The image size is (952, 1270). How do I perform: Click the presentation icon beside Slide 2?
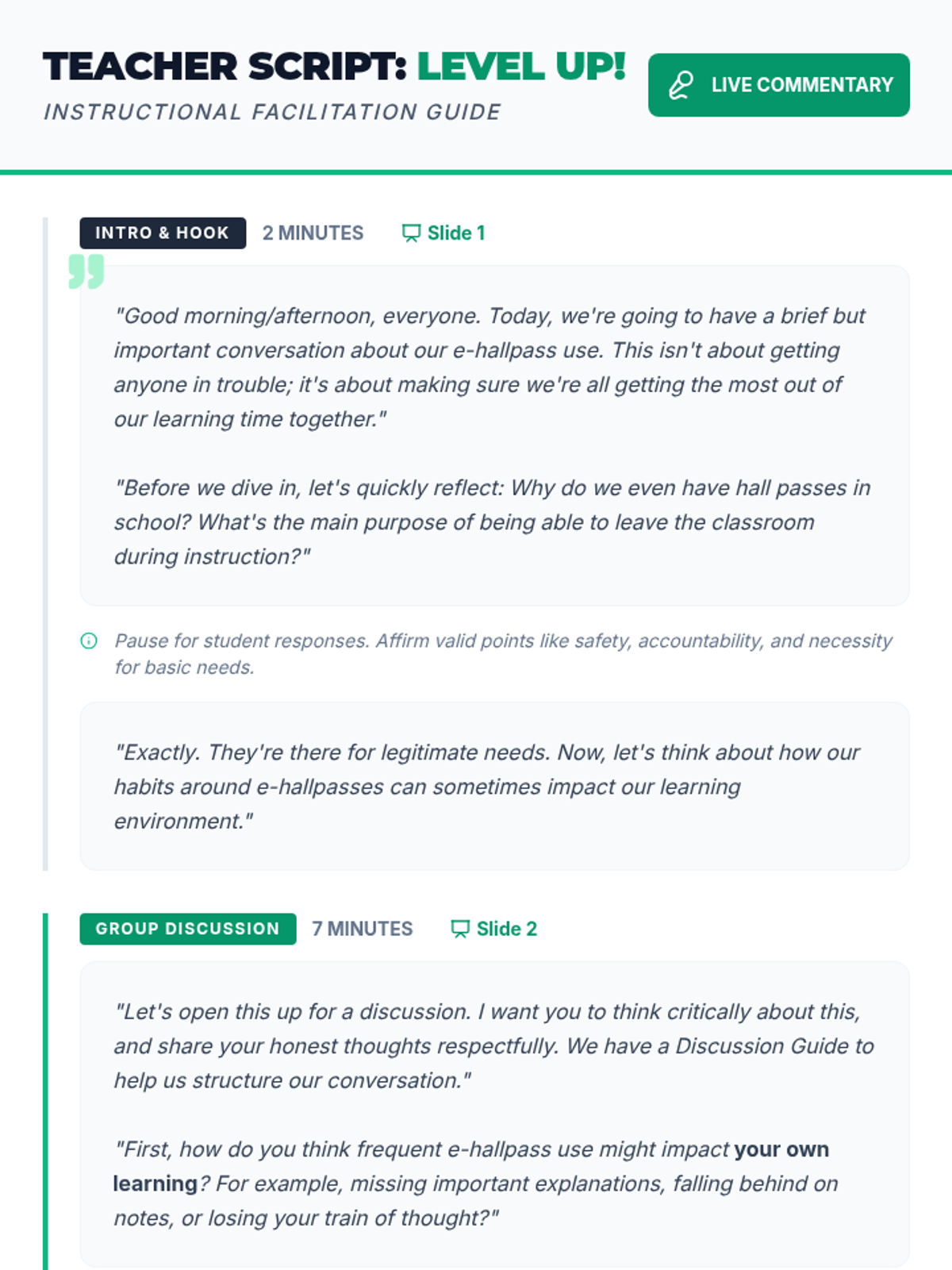(460, 929)
